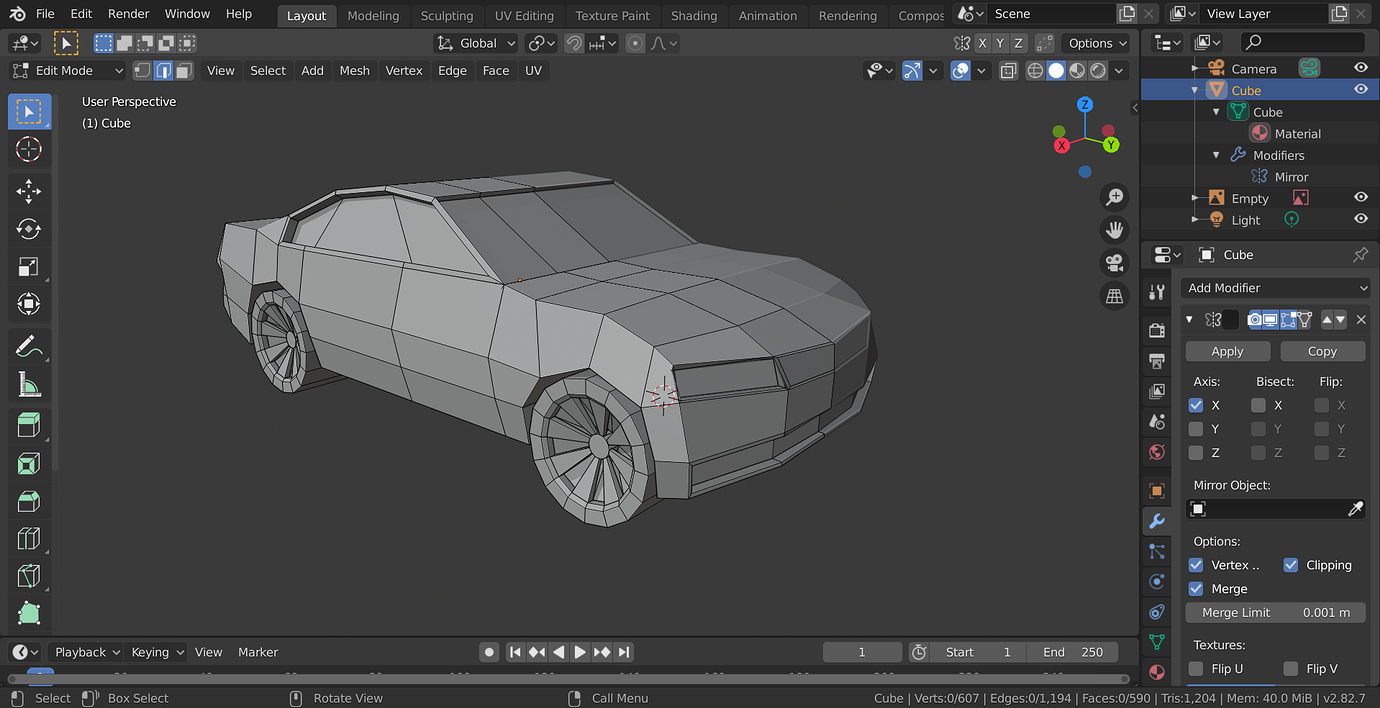The width and height of the screenshot is (1380, 708).
Task: Open the Transform Orientation dropdown showing Global
Action: tap(476, 43)
